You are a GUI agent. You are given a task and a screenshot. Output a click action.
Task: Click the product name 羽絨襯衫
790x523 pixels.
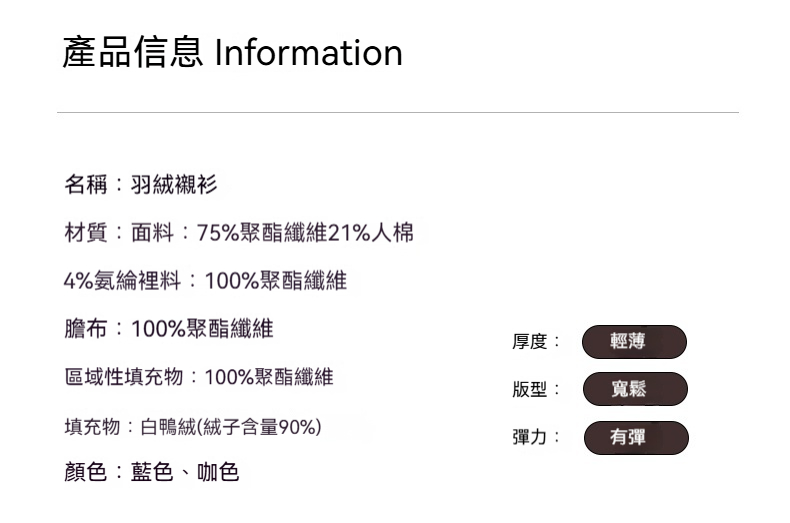point(174,185)
